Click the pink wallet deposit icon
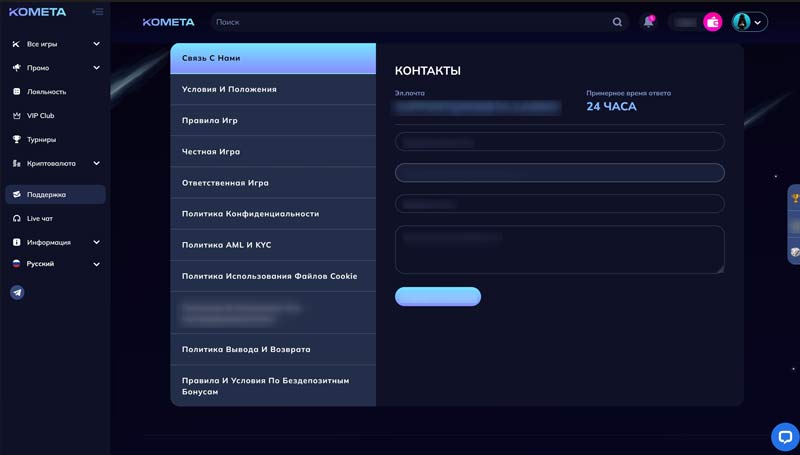The image size is (800, 455). pyautogui.click(x=712, y=22)
